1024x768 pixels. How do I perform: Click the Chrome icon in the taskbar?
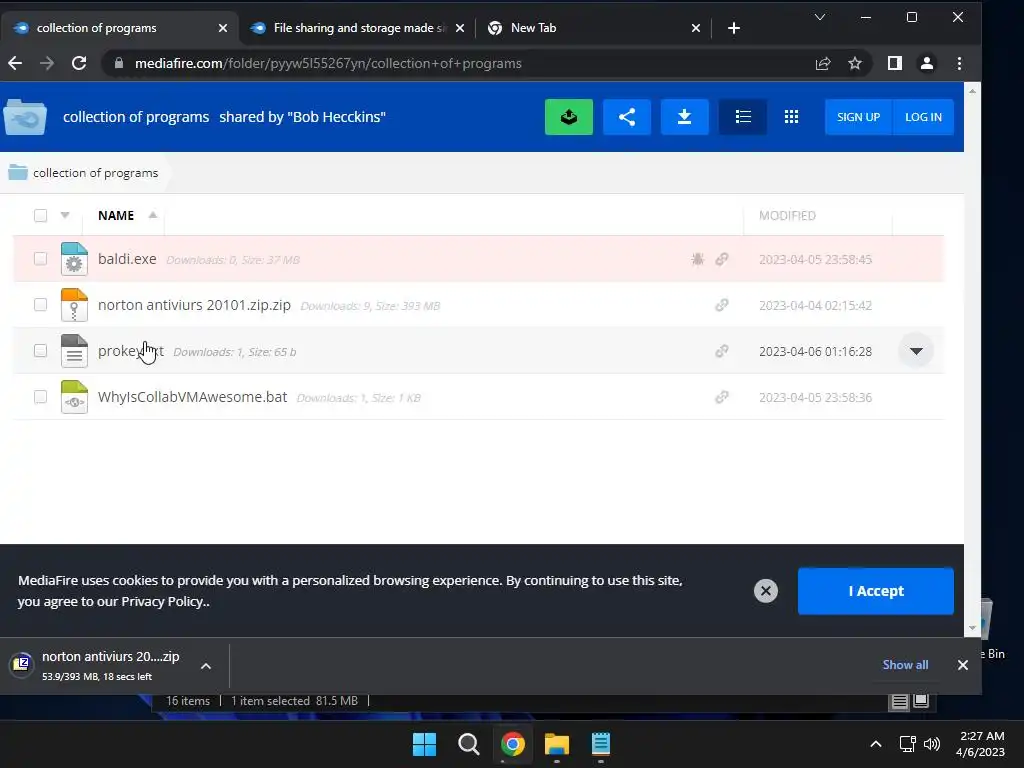(513, 744)
